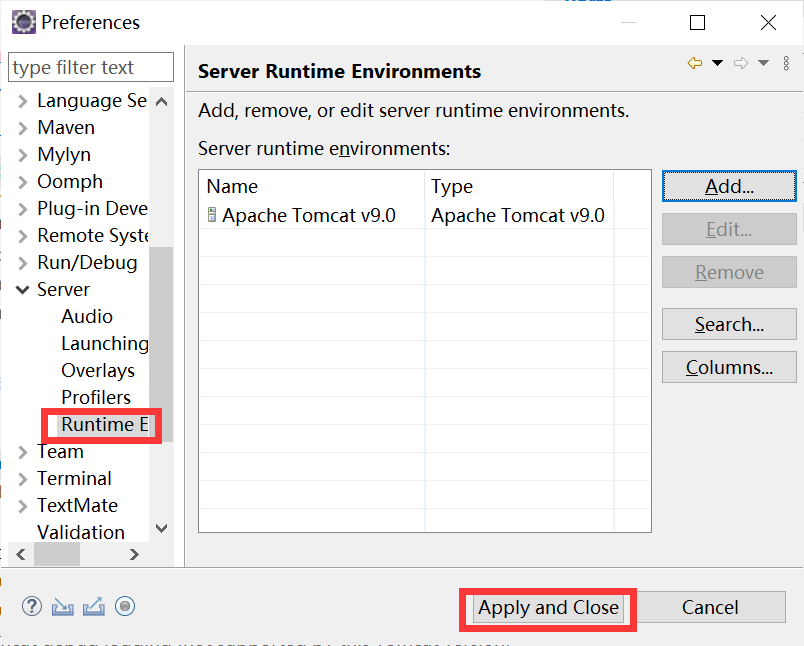Image resolution: width=804 pixels, height=646 pixels.
Task: Open the back history dropdown arrow
Action: (x=717, y=63)
